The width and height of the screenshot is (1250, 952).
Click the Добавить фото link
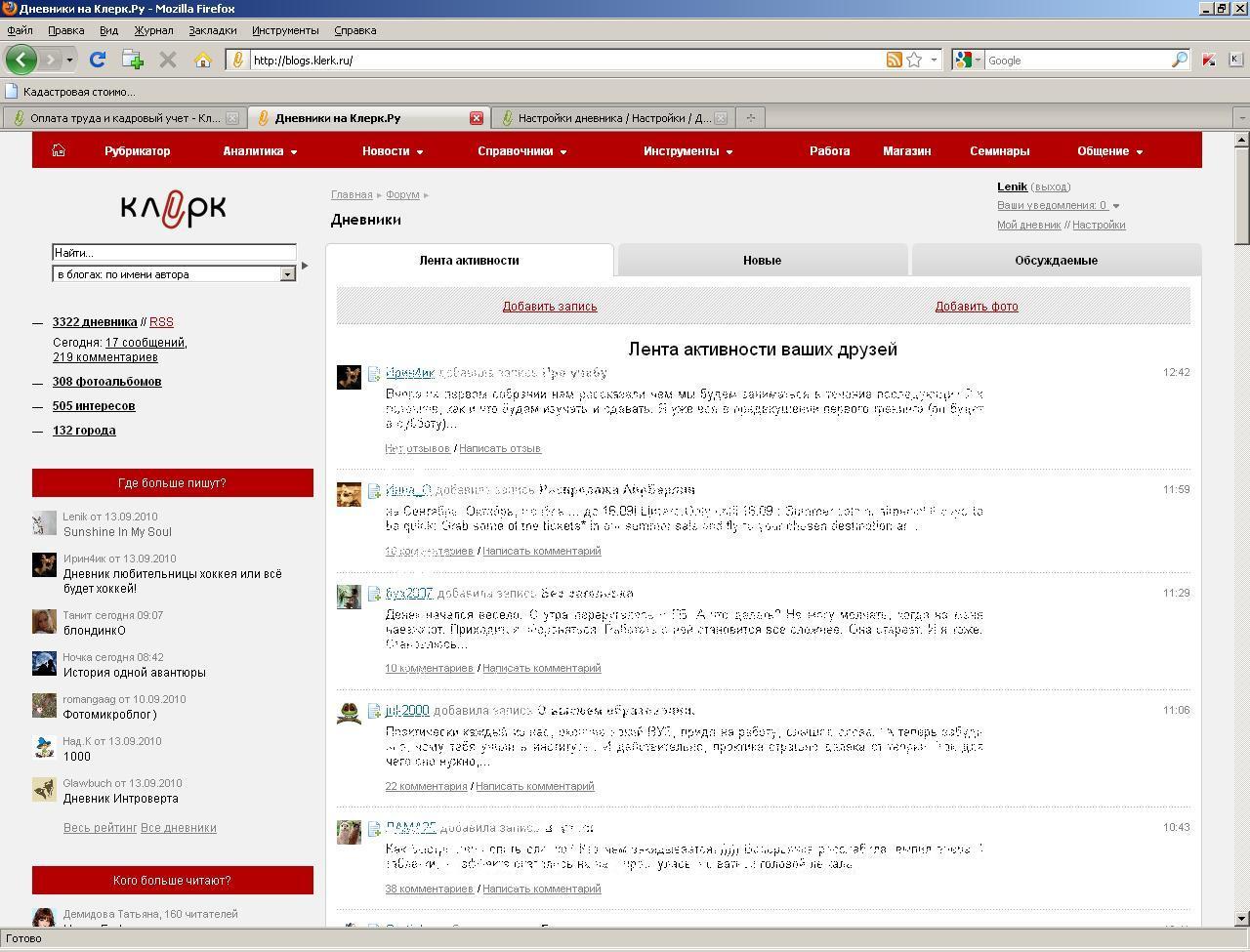(977, 307)
